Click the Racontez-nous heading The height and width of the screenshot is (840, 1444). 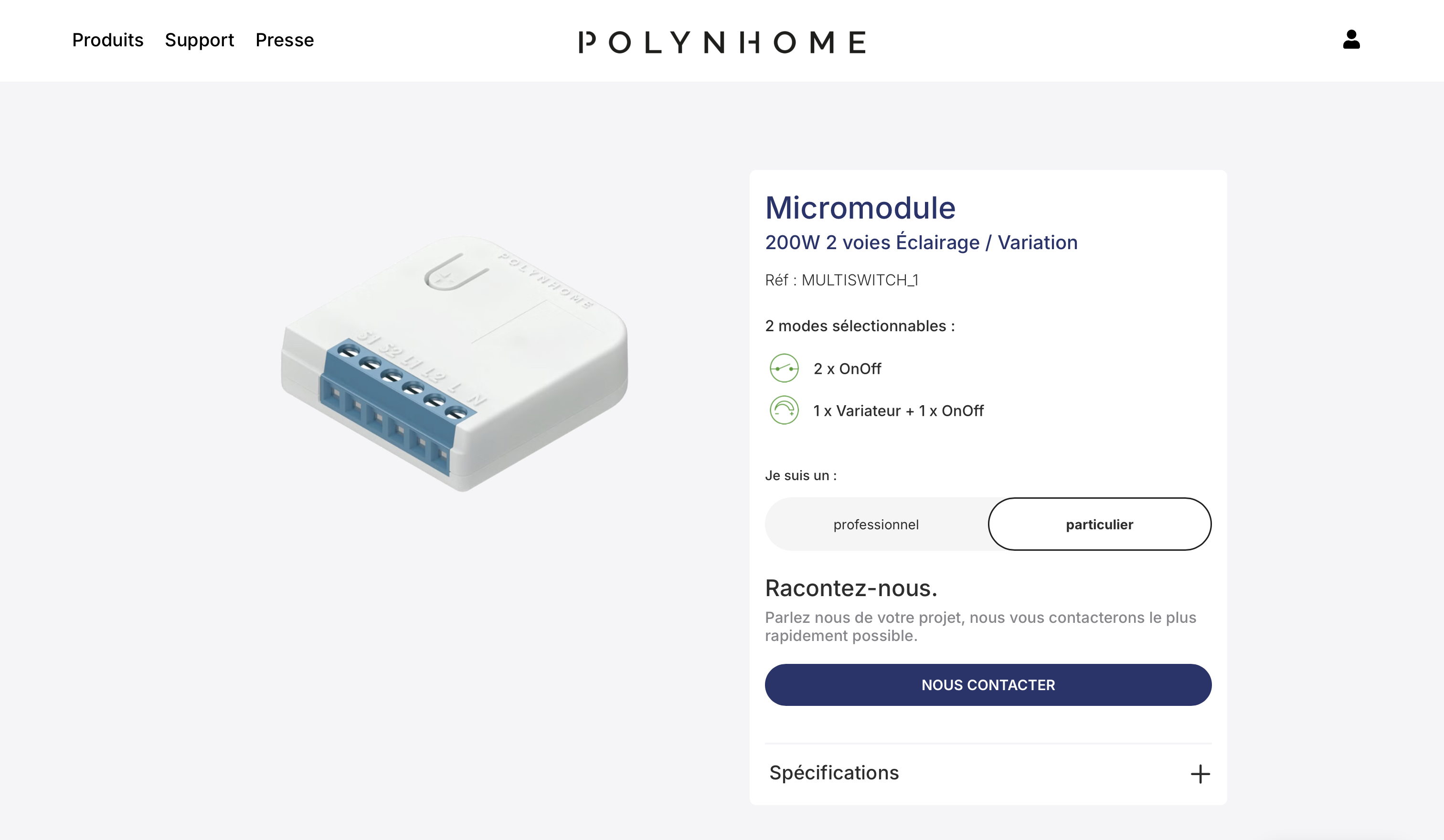pos(852,588)
